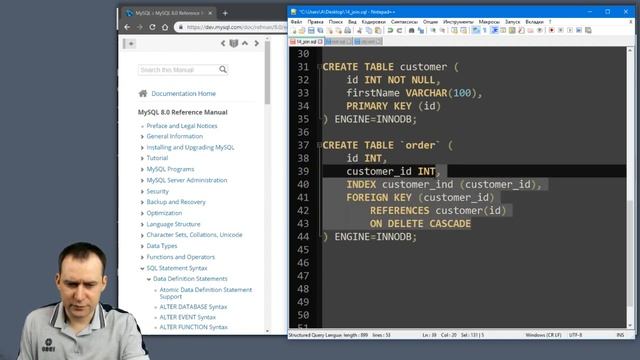
Task: Open the Functions and Operators link
Action: tap(180, 257)
